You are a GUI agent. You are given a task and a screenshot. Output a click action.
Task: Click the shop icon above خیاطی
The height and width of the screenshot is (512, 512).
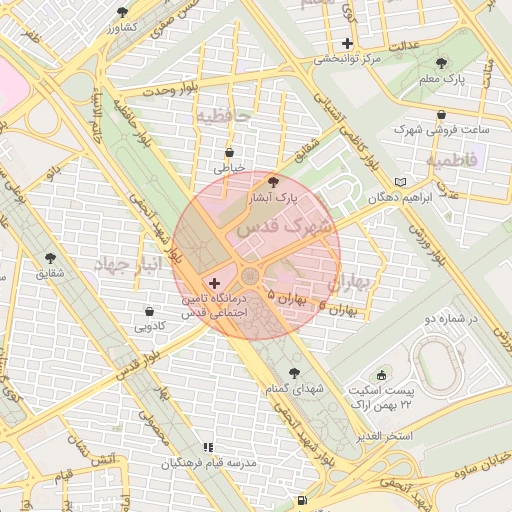(229, 153)
